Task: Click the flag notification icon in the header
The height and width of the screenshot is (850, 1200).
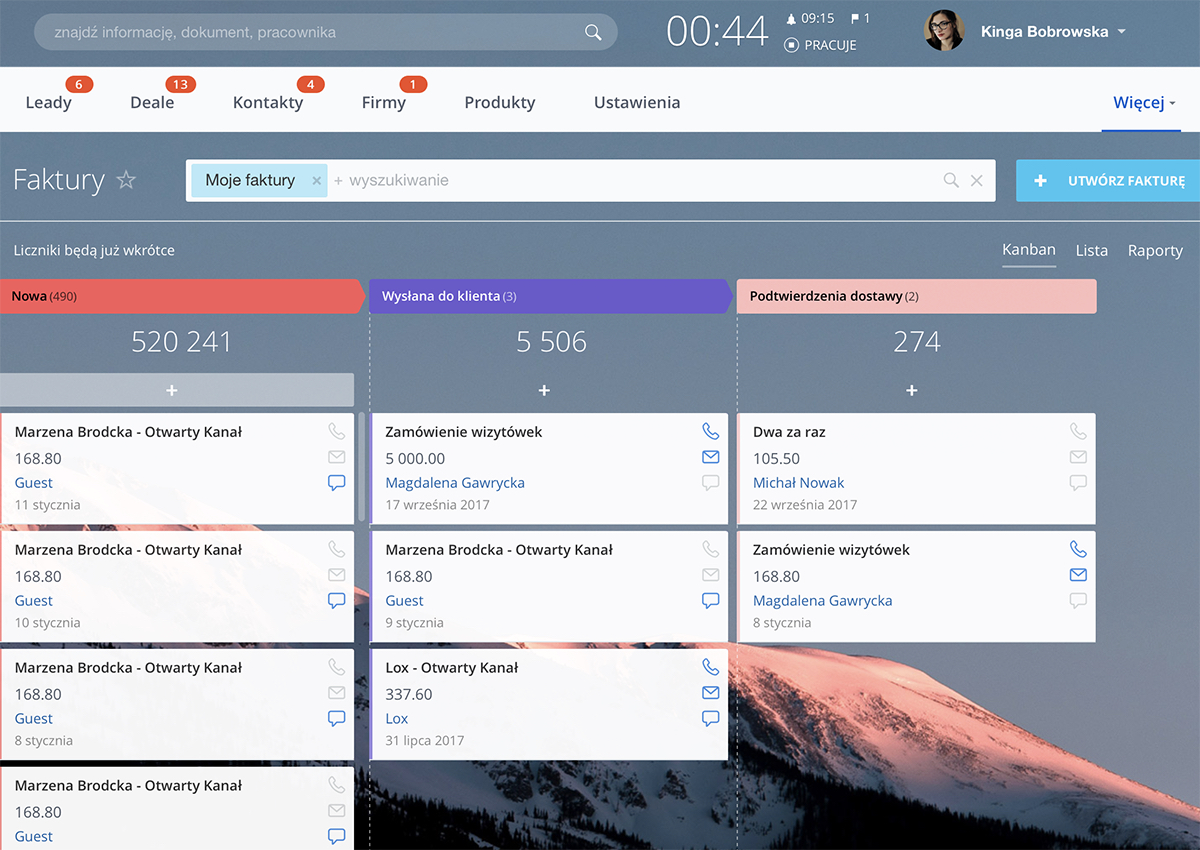Action: click(855, 19)
